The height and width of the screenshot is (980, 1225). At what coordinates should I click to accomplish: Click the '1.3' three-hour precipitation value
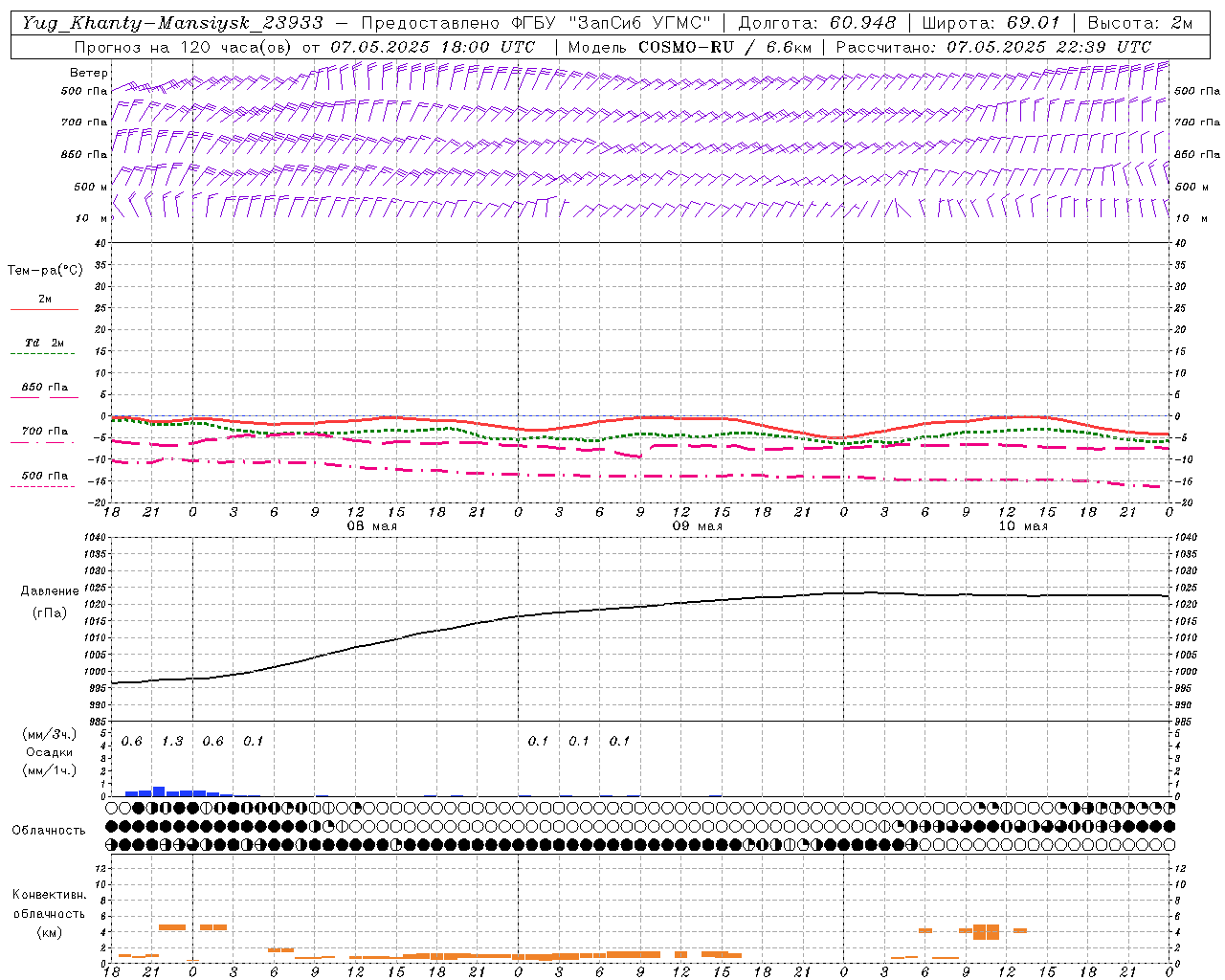[x=172, y=742]
